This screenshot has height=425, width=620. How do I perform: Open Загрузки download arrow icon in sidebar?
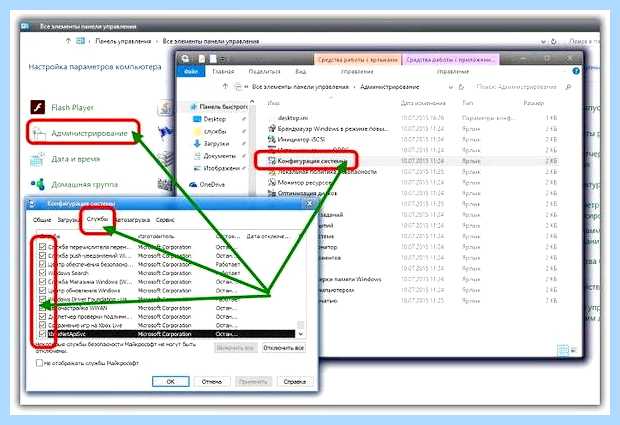(x=197, y=144)
